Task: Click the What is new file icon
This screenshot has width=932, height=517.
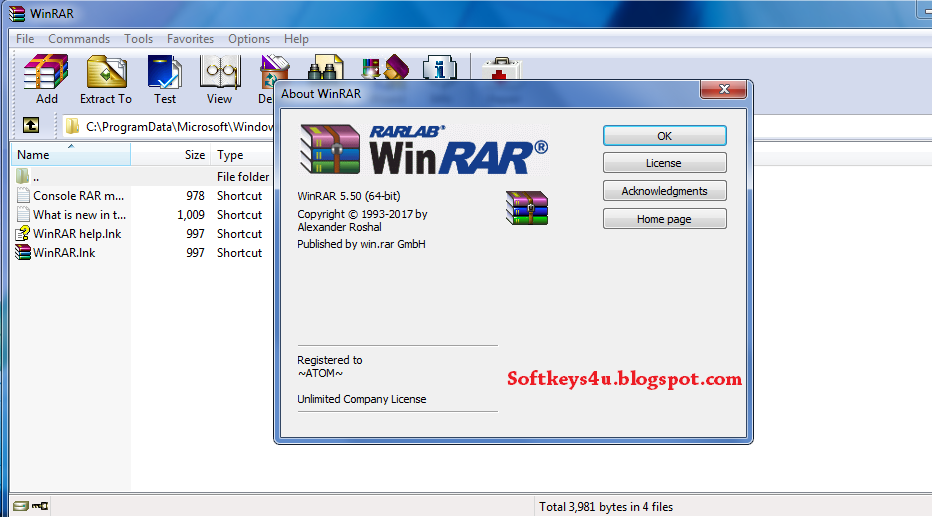Action: pyautogui.click(x=23, y=215)
